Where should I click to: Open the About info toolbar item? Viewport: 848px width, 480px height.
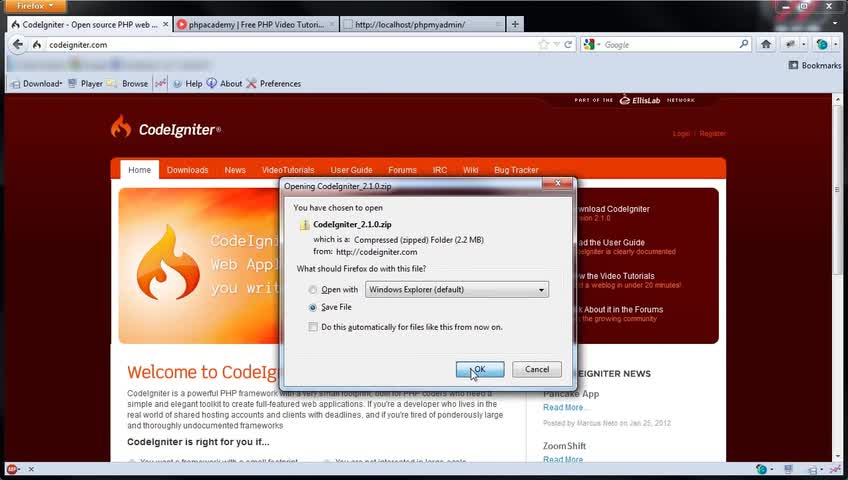tap(224, 83)
